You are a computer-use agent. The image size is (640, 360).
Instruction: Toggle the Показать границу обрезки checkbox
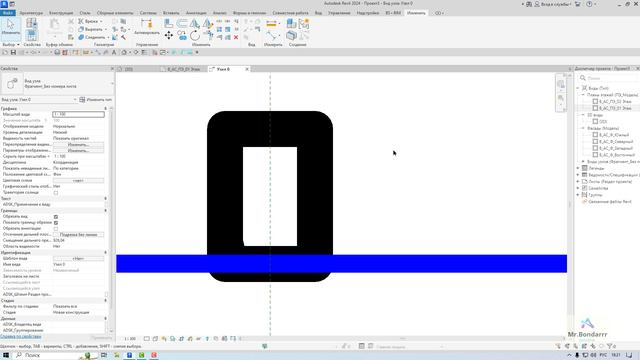coord(56,223)
